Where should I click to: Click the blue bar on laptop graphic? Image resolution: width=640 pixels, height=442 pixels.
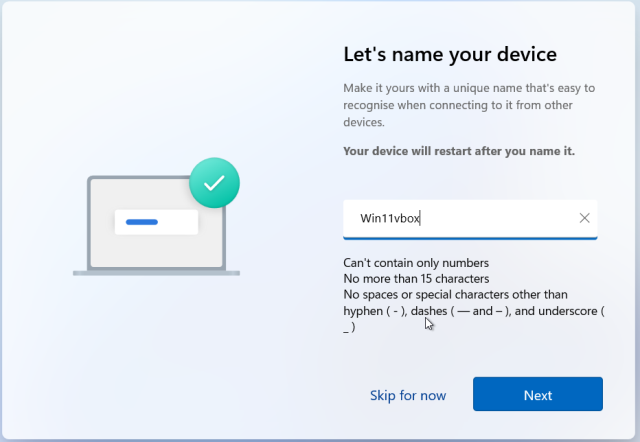[x=141, y=221]
